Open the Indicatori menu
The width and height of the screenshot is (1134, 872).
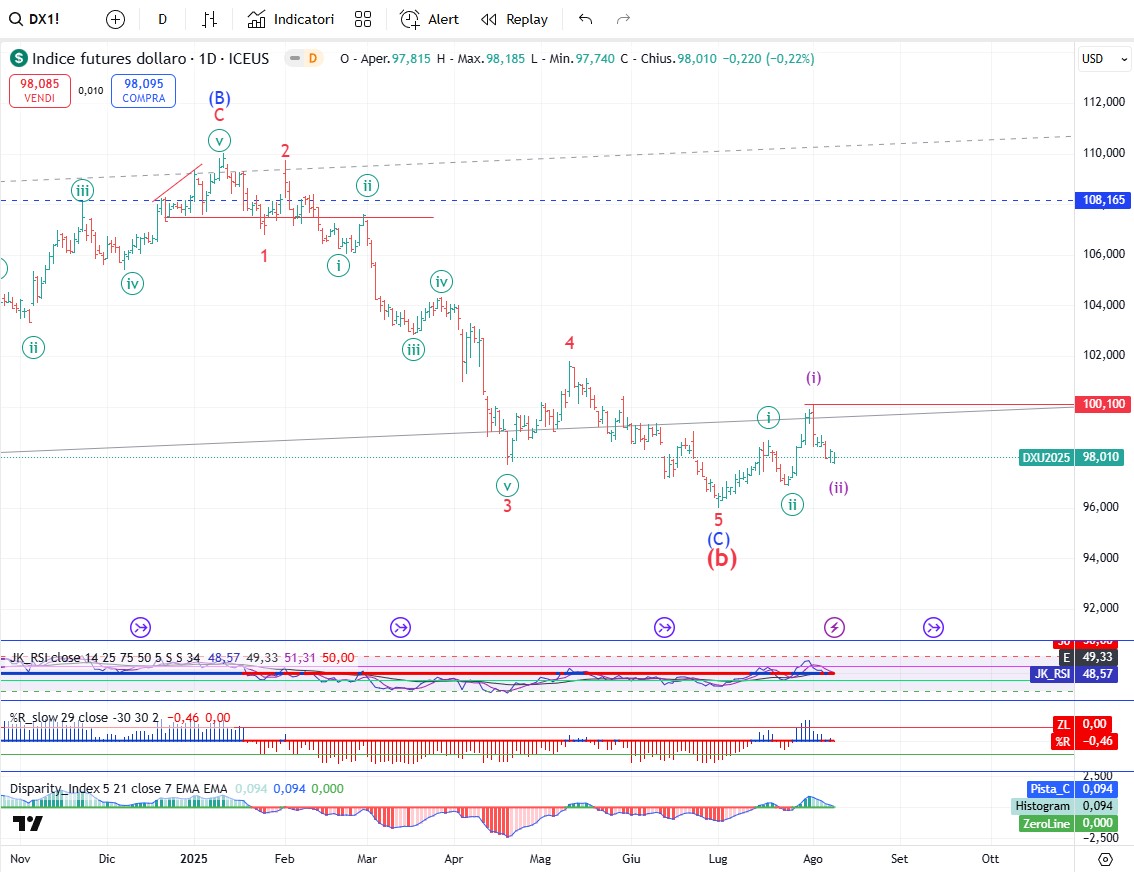[x=291, y=20]
